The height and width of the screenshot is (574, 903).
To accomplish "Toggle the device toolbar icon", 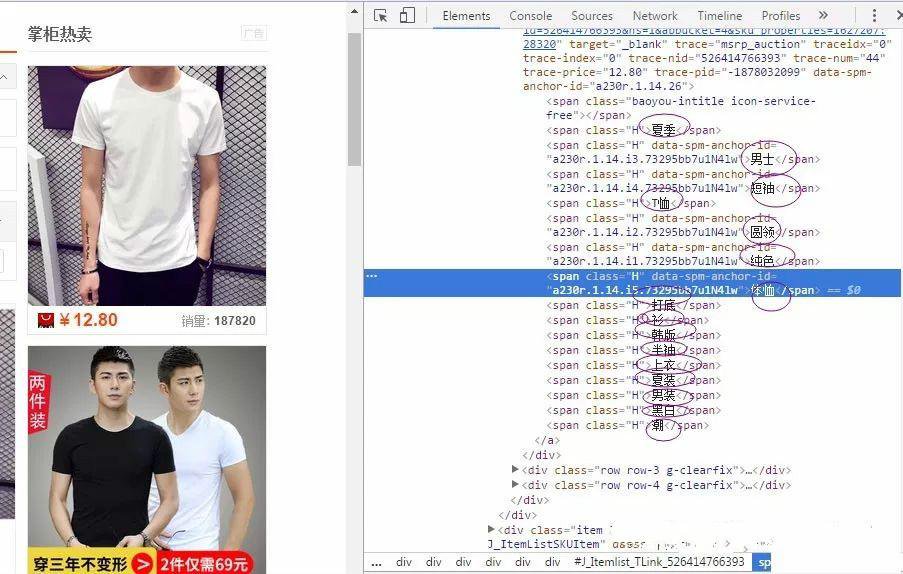I will pos(407,16).
